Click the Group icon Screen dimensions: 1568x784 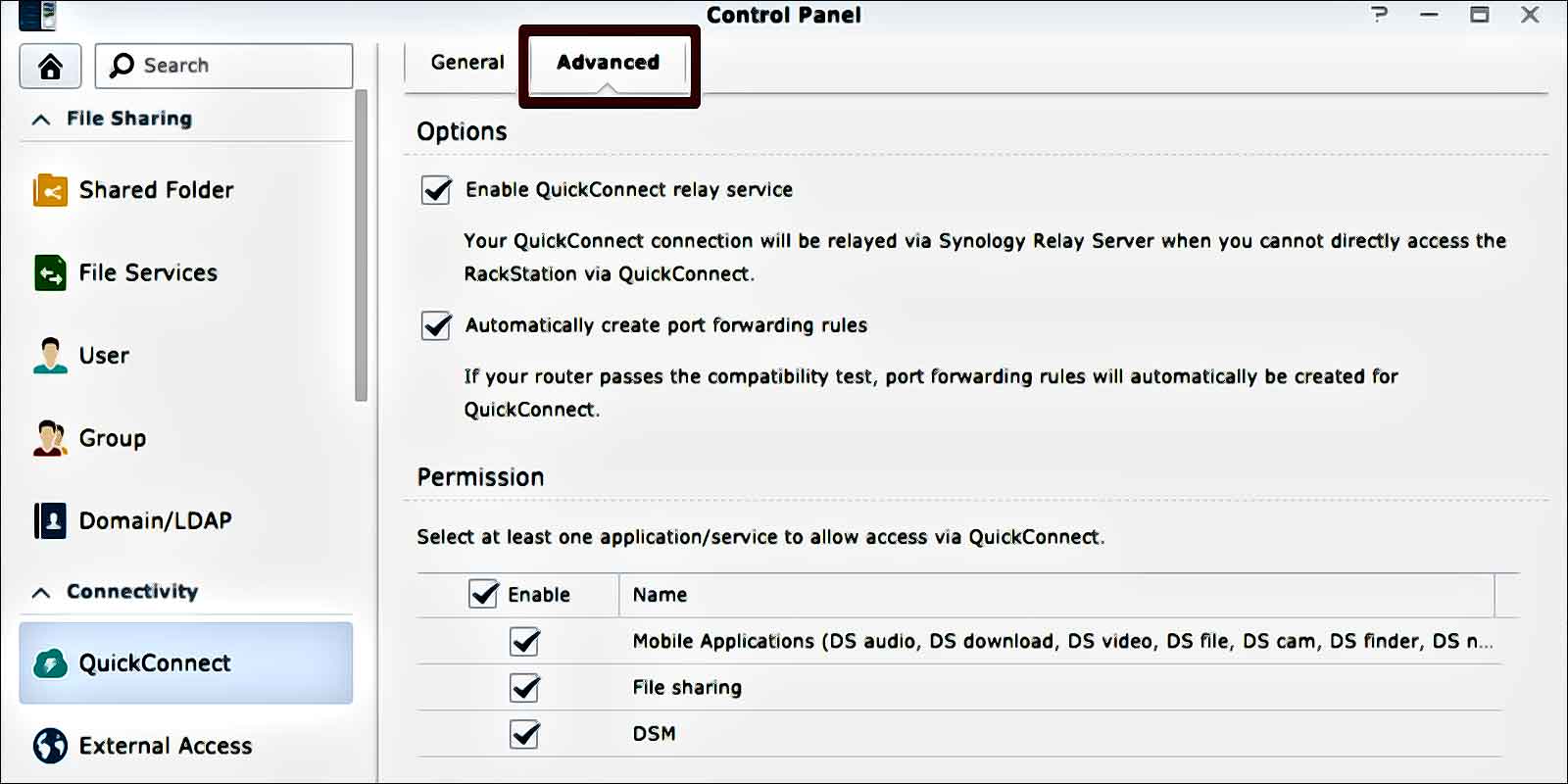tap(50, 438)
